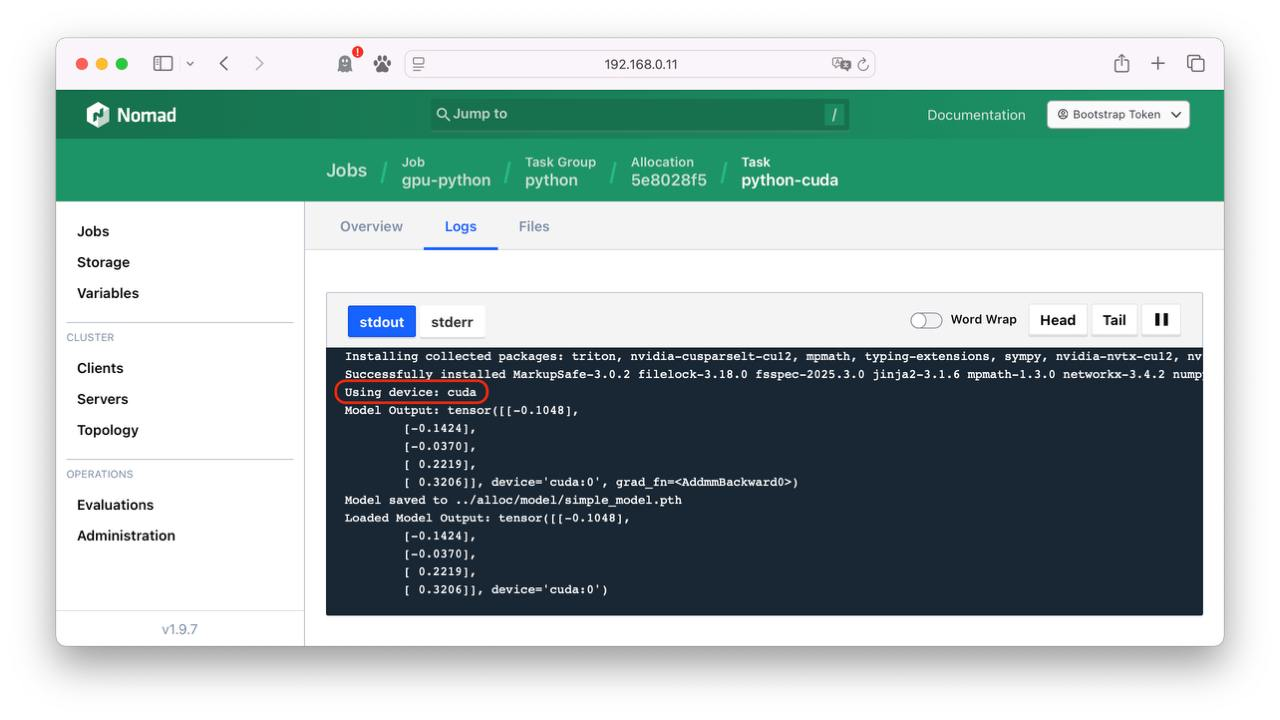Click the 'Installing collected packages' log line

[773, 356]
